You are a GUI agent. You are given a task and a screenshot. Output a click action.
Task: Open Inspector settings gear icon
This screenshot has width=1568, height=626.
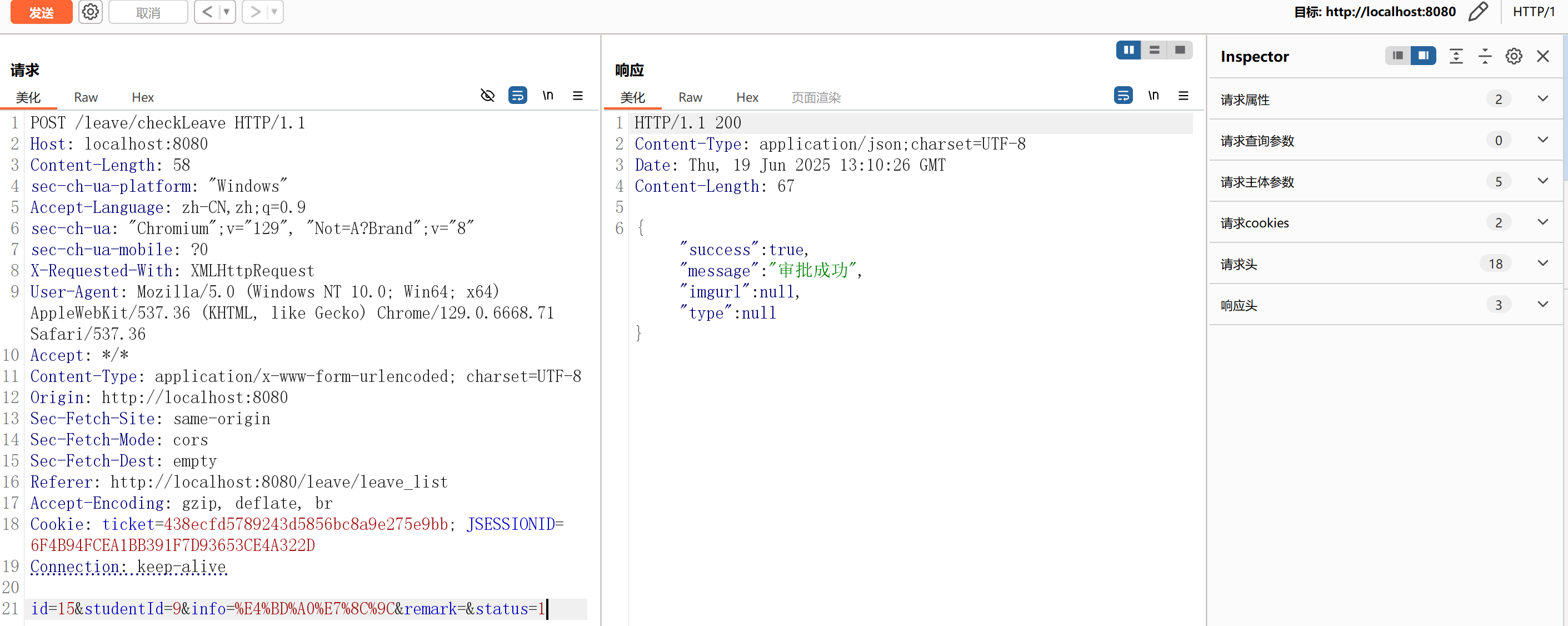tap(1514, 56)
